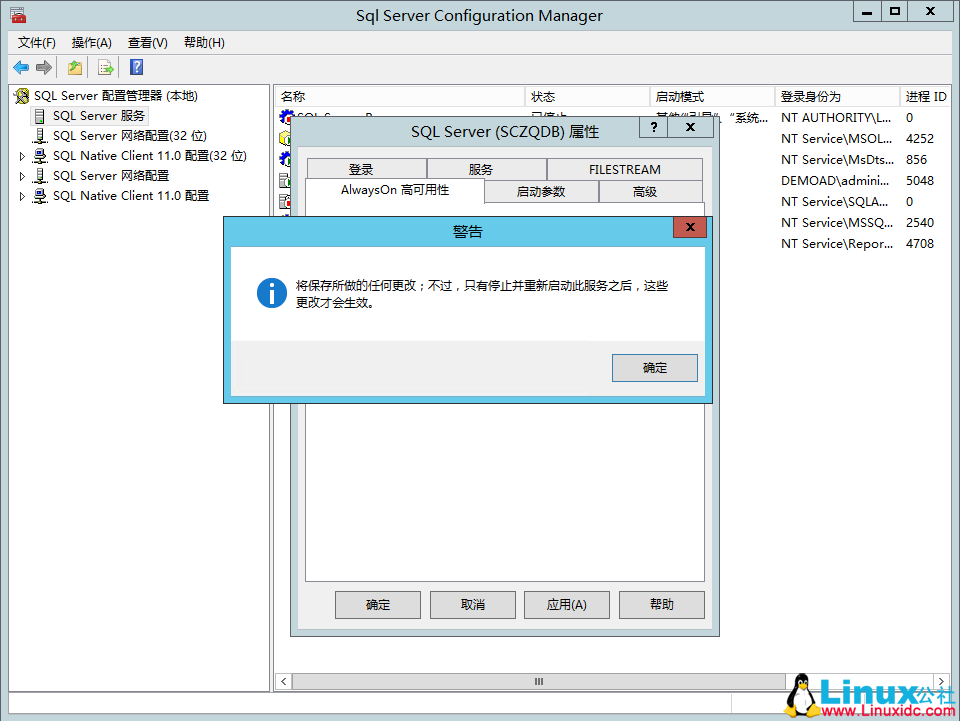This screenshot has height=721, width=960.
Task: Open SQL Server 配置管理器 root icon
Action: pyautogui.click(x=22, y=96)
